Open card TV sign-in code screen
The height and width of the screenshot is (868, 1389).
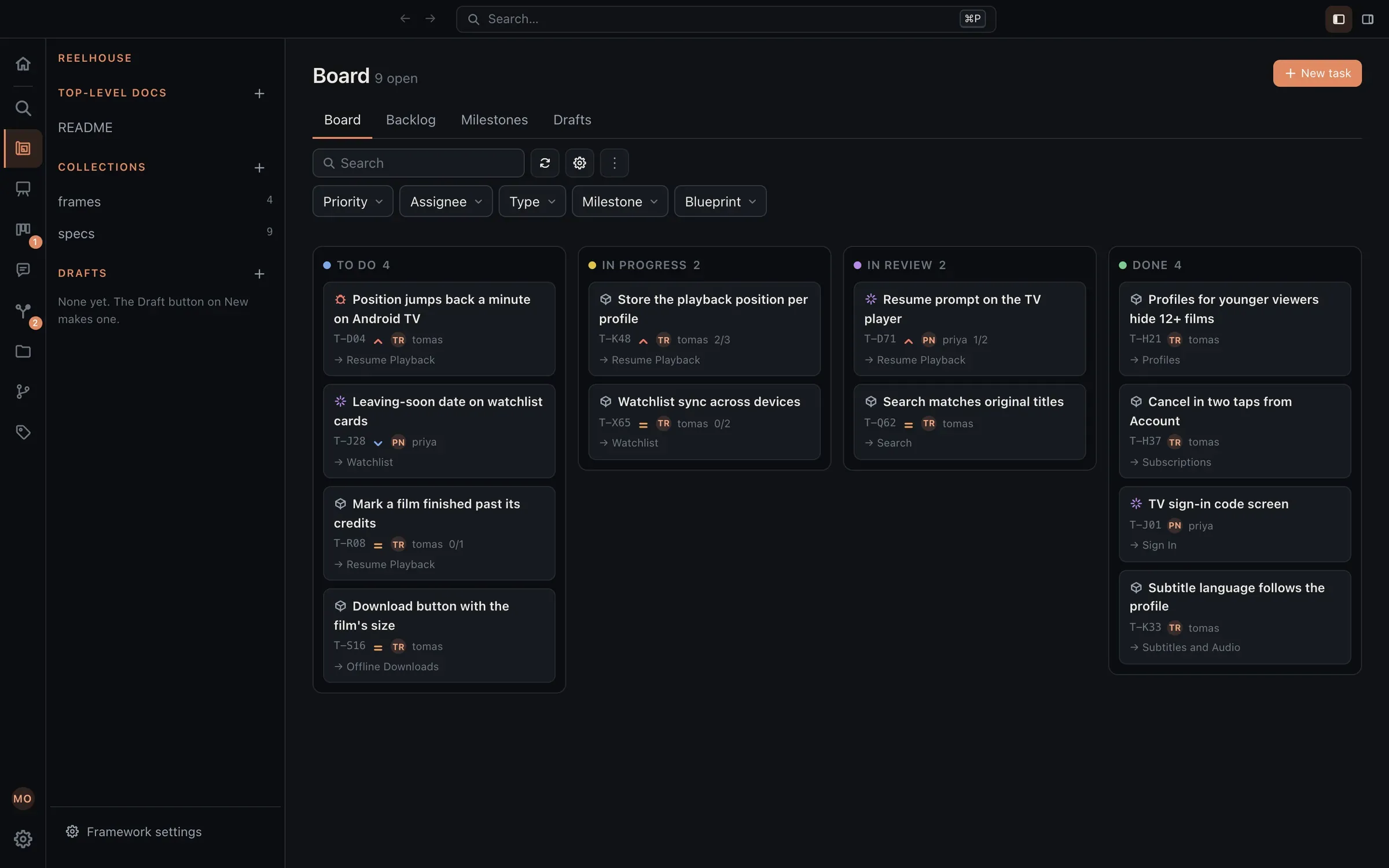(x=1234, y=524)
